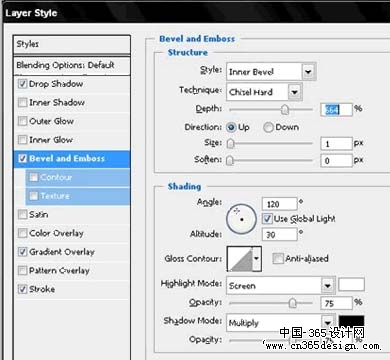Enable the Inner Glow checkbox
390x360 pixels.
22,140
